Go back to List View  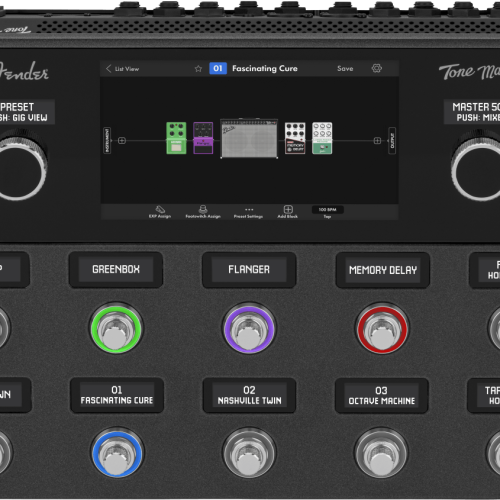(x=122, y=69)
